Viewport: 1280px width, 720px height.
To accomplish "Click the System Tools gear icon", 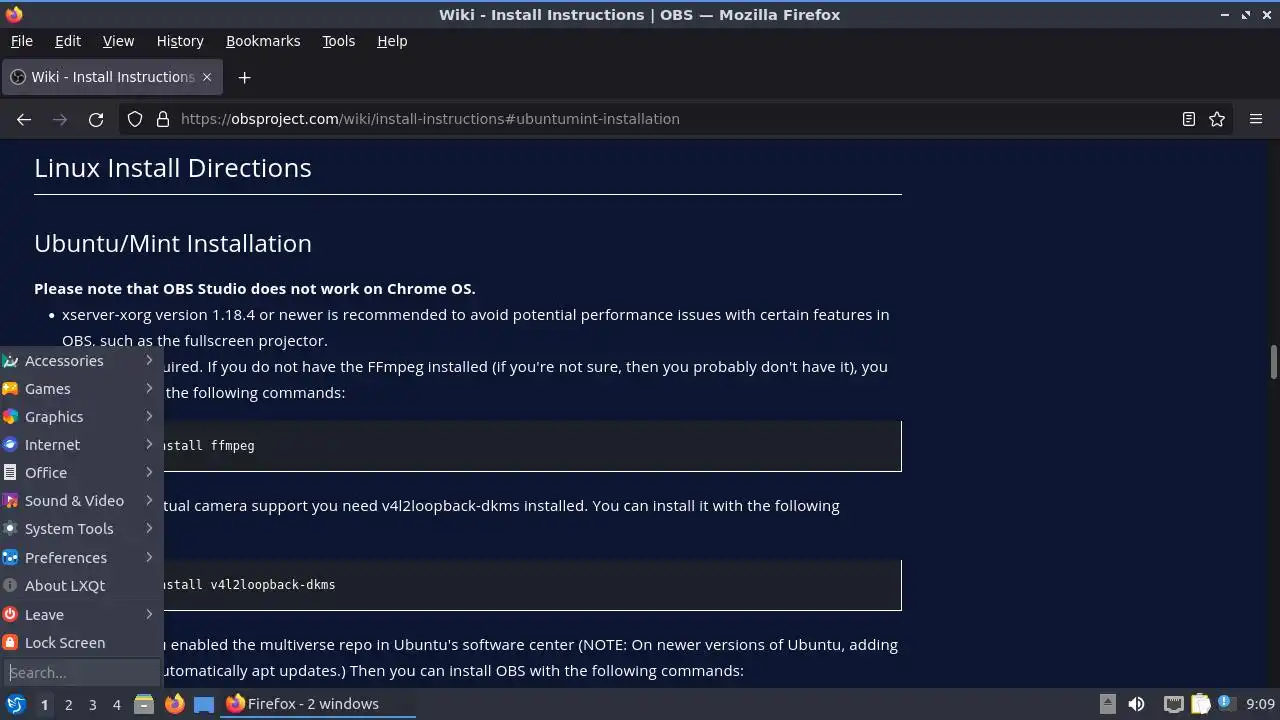I will [x=10, y=529].
